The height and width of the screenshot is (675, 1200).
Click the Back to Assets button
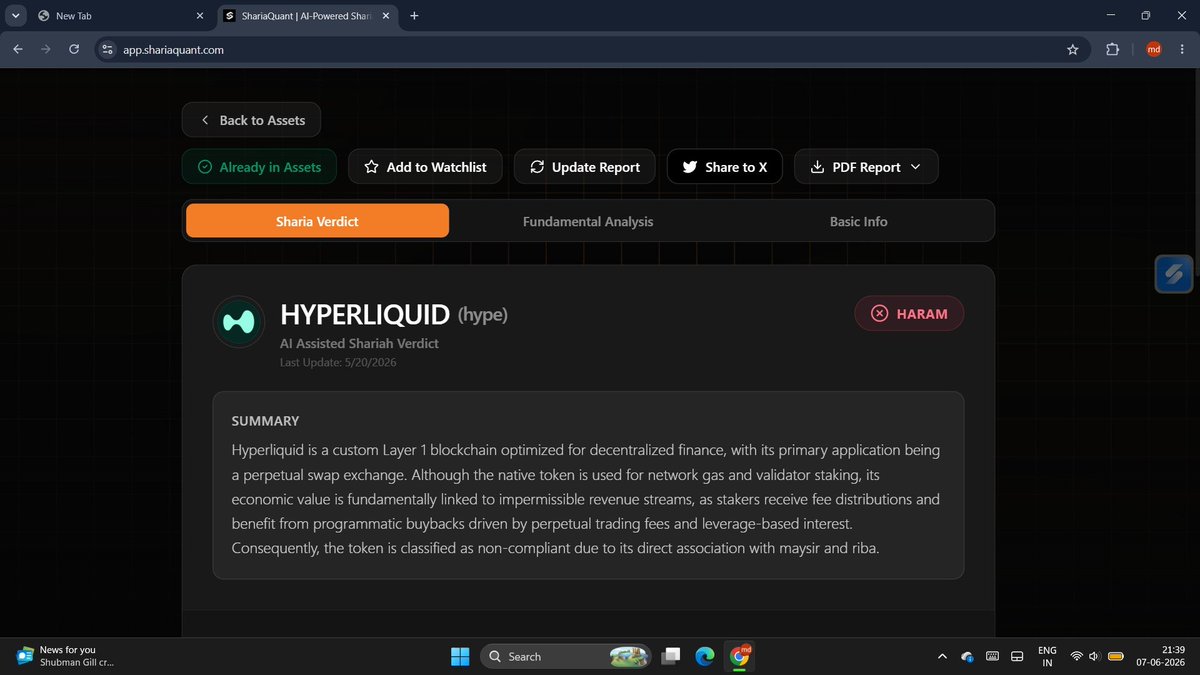tap(251, 120)
